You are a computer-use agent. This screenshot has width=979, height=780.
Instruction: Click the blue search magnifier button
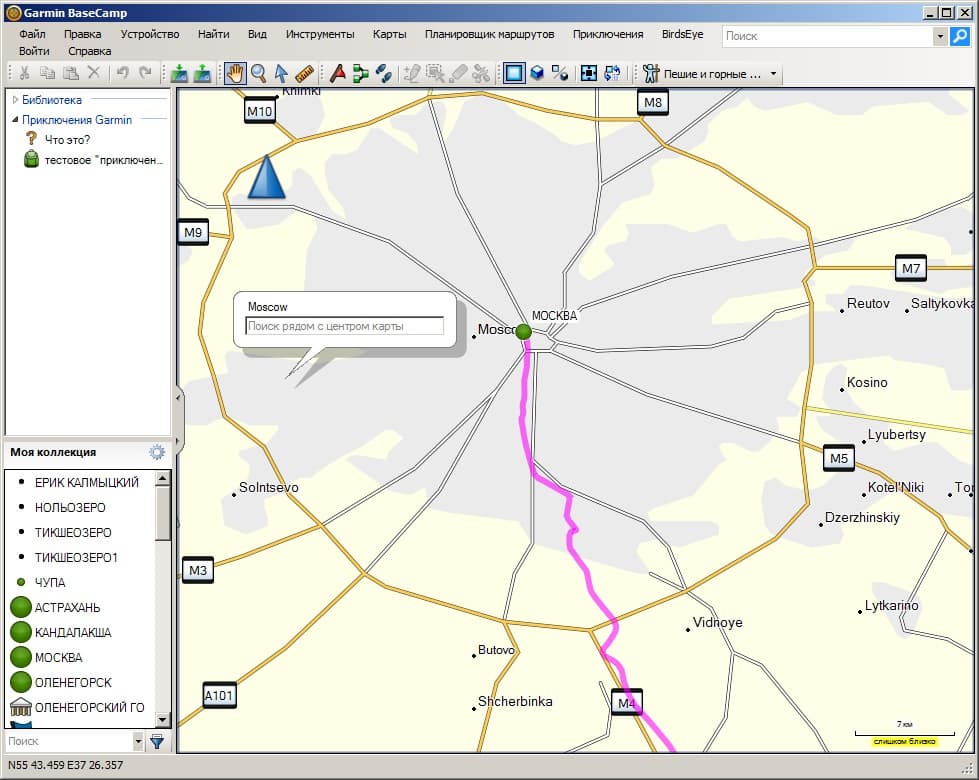[960, 36]
